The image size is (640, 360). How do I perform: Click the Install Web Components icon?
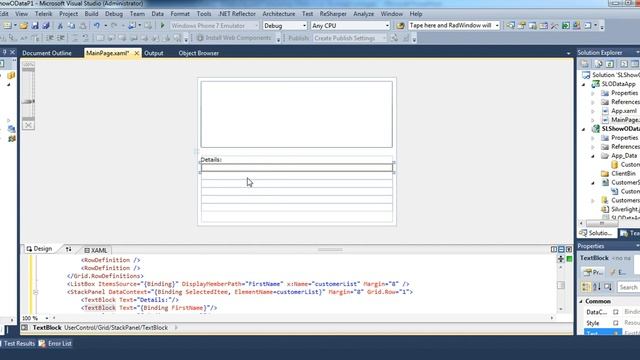pos(200,38)
